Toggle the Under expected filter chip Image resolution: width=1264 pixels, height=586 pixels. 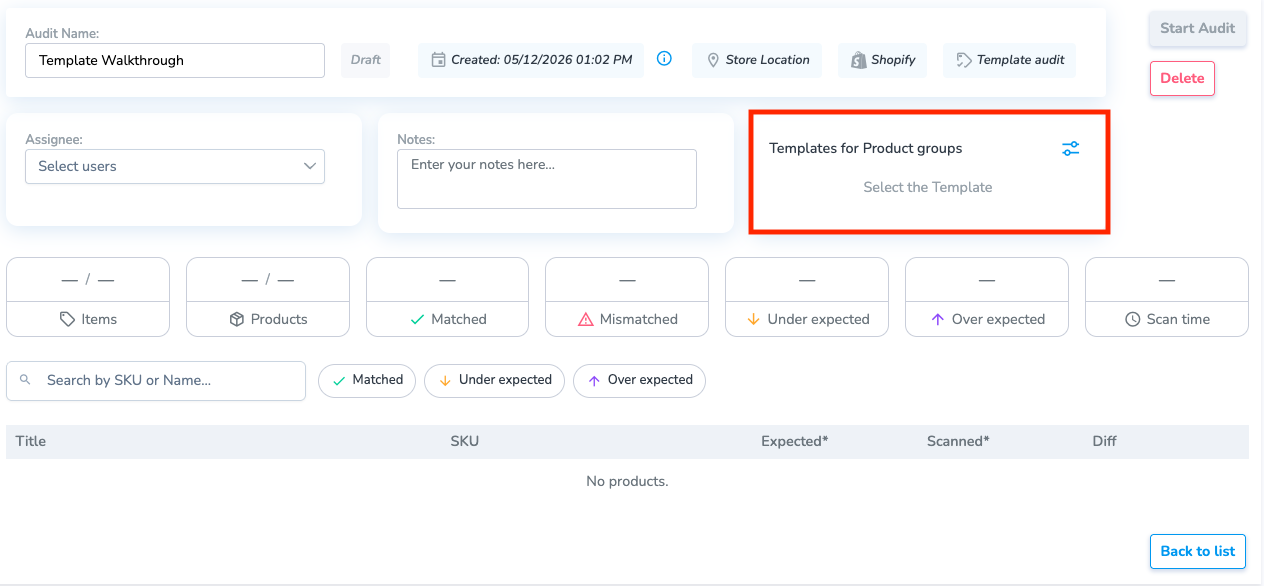494,380
